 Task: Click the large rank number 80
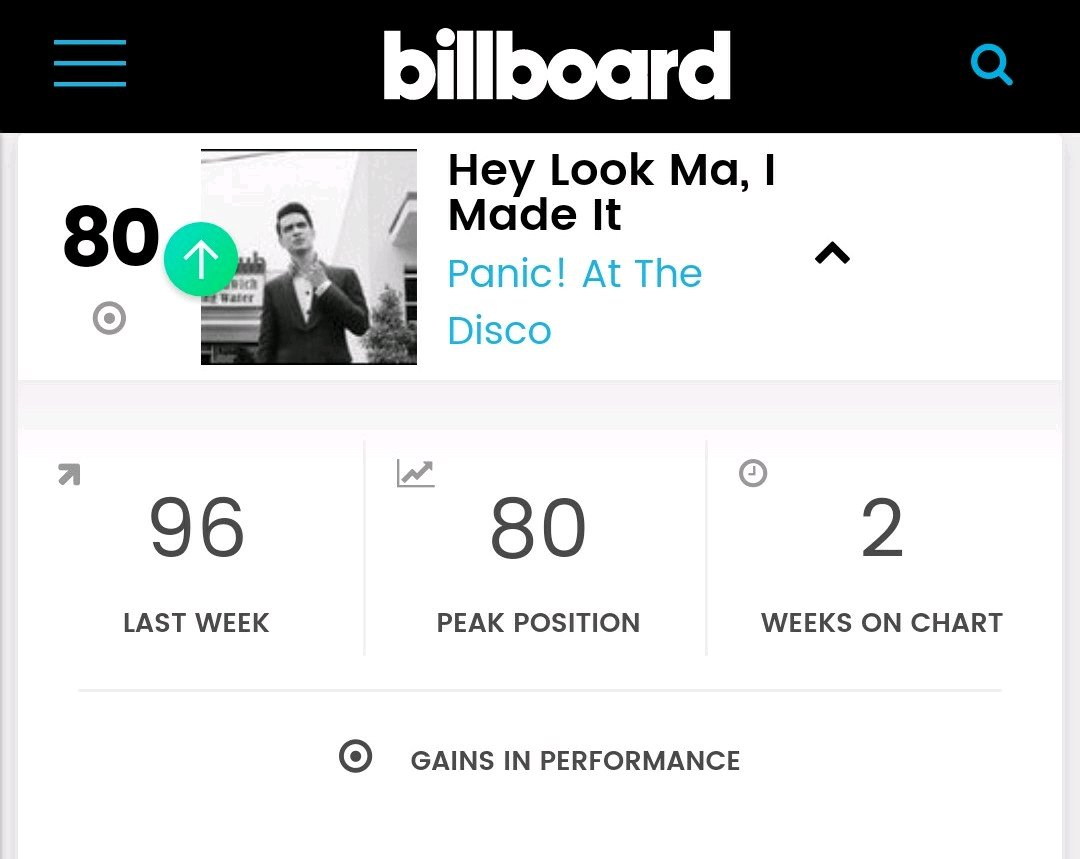(111, 238)
